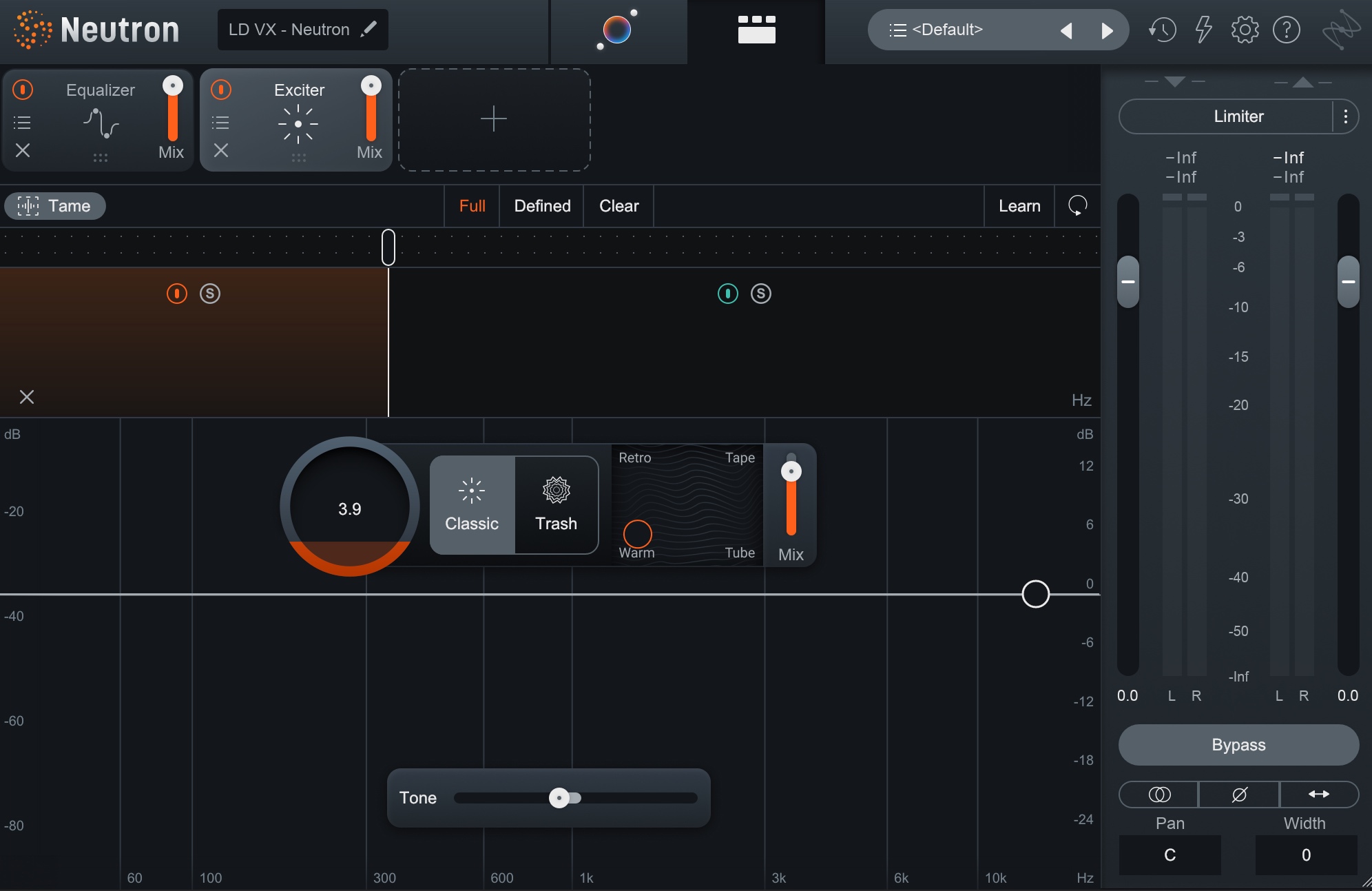
Task: Grab the Exciter module drag handle dots
Action: [298, 158]
